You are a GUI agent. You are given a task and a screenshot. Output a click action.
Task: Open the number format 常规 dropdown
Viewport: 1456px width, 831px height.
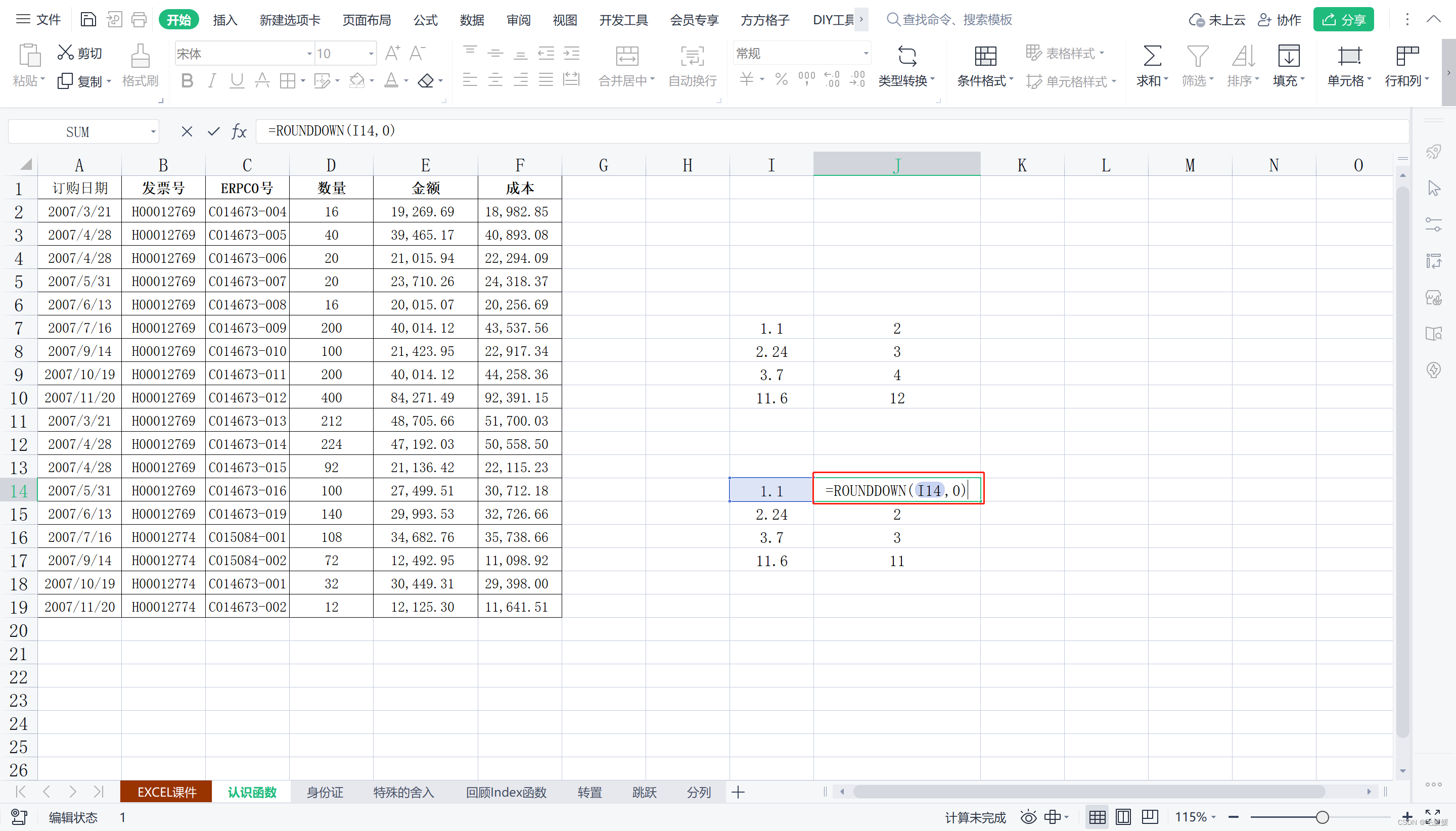tap(866, 53)
